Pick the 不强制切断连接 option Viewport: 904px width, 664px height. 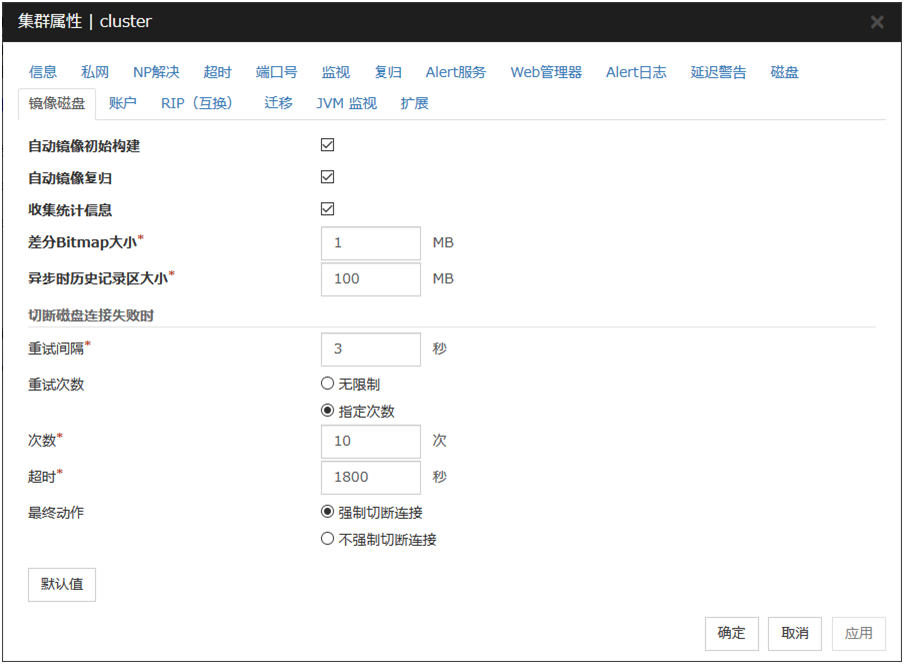327,539
